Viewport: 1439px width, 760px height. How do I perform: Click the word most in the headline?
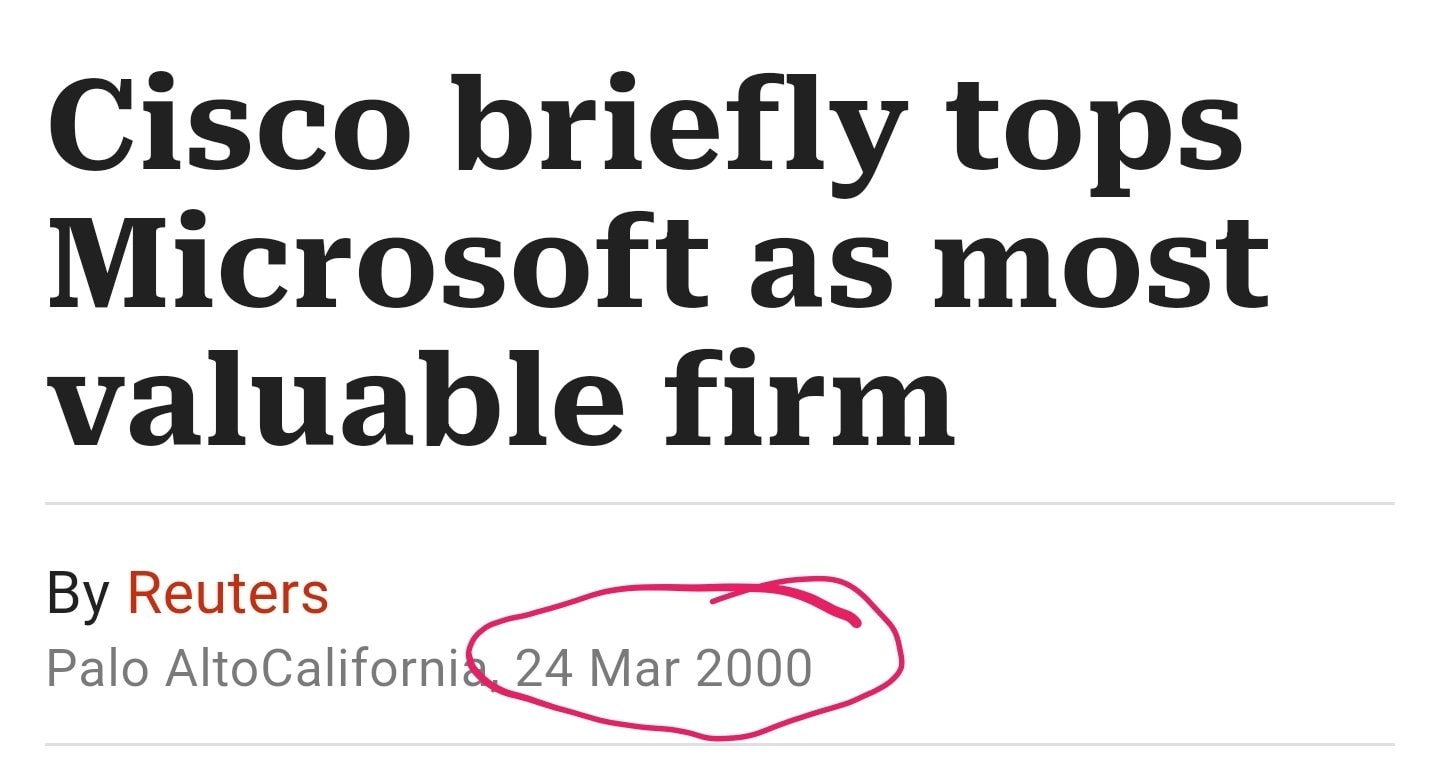point(1101,264)
